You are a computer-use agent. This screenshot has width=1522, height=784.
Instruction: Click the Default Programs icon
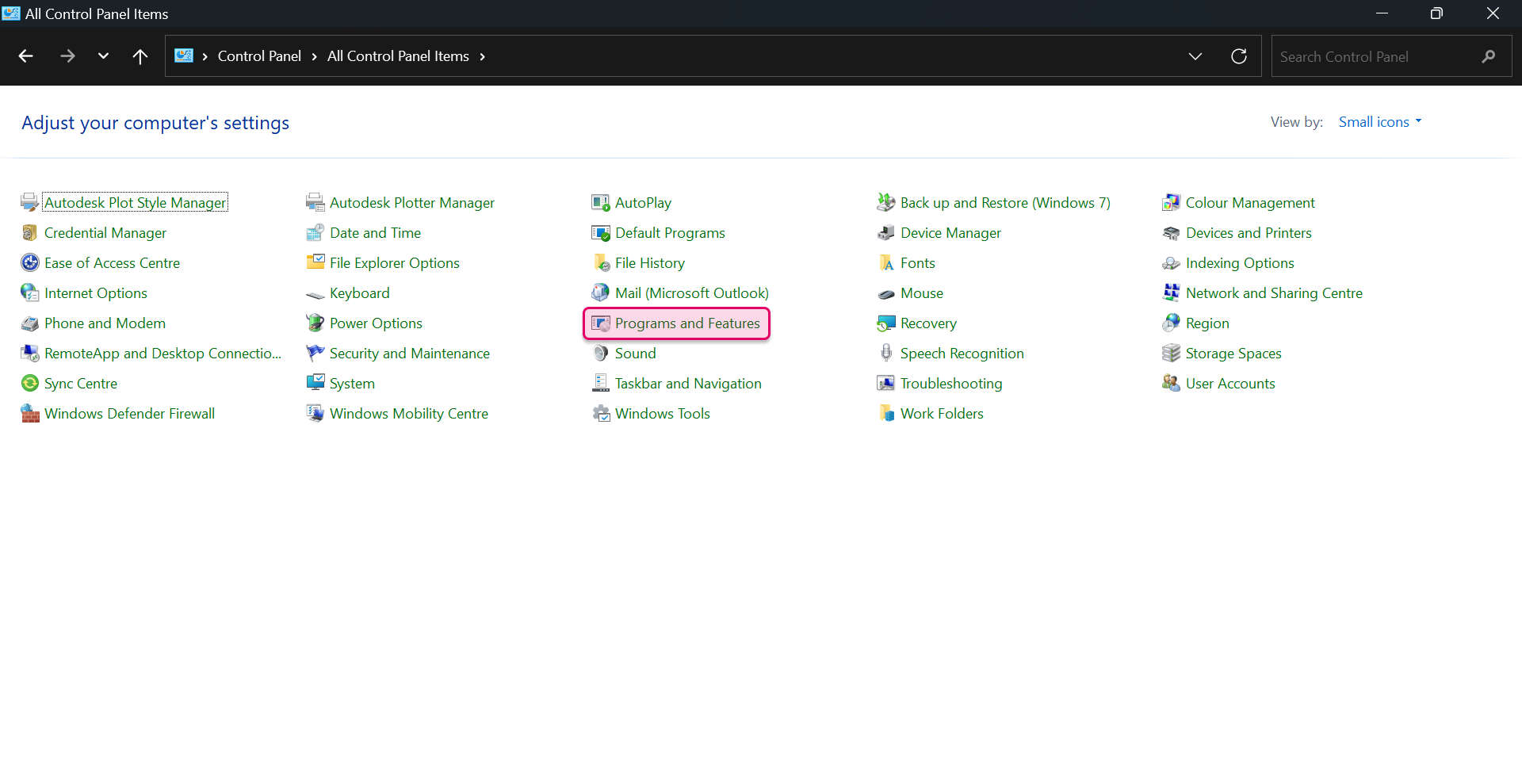point(601,233)
